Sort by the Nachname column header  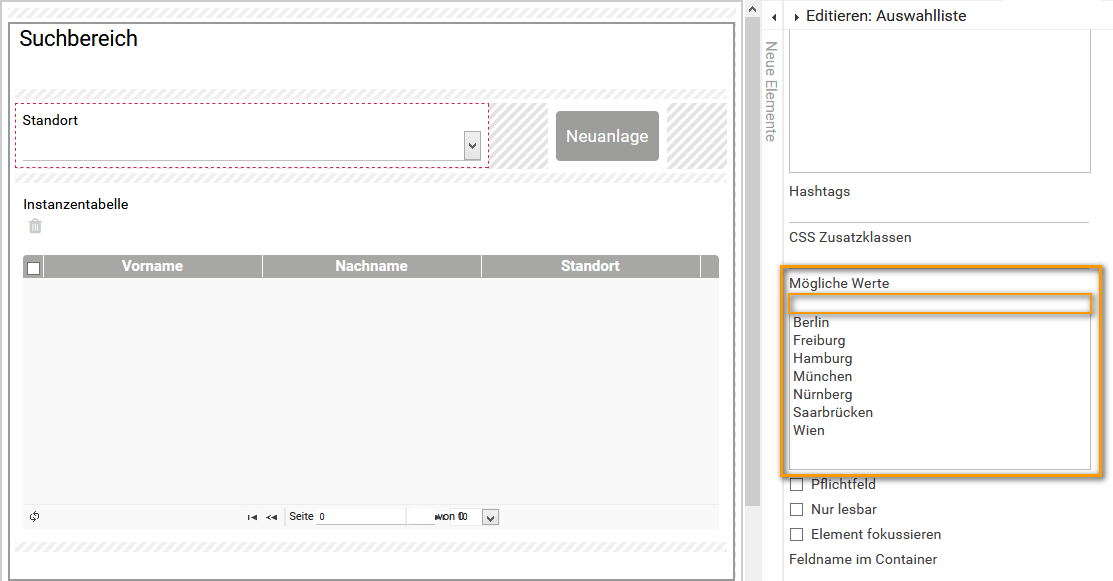[371, 266]
